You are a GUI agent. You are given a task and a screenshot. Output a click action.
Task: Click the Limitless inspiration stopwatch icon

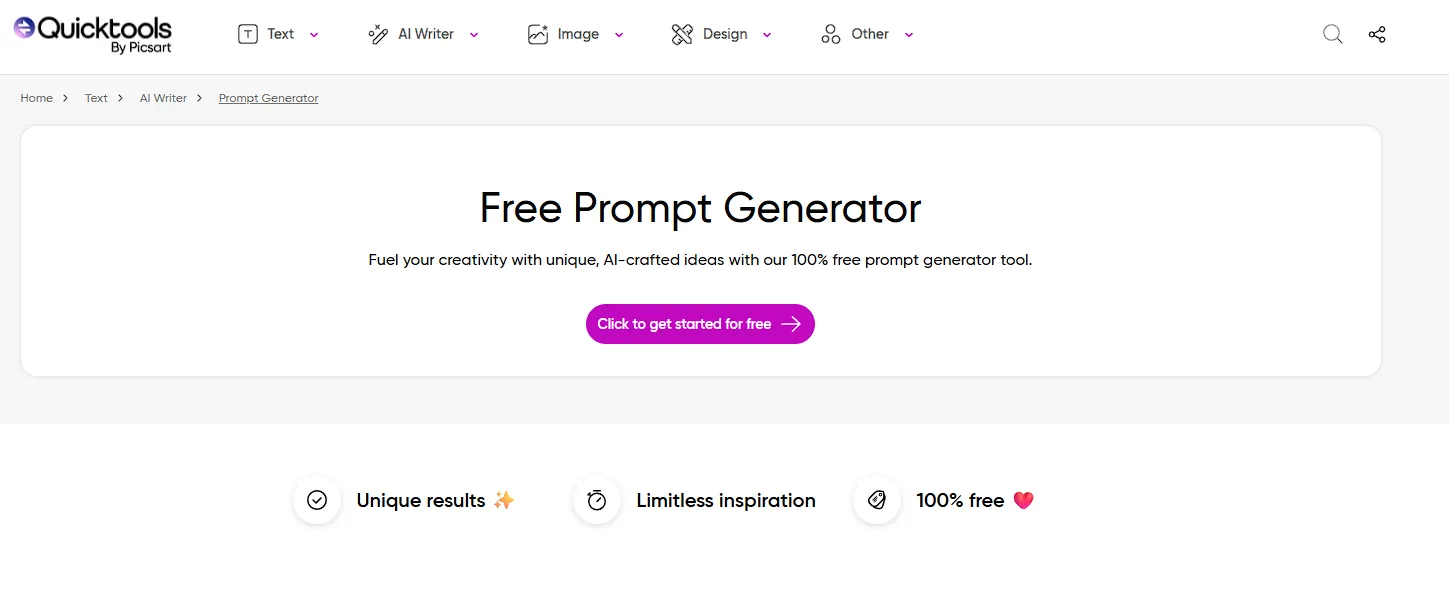[597, 500]
